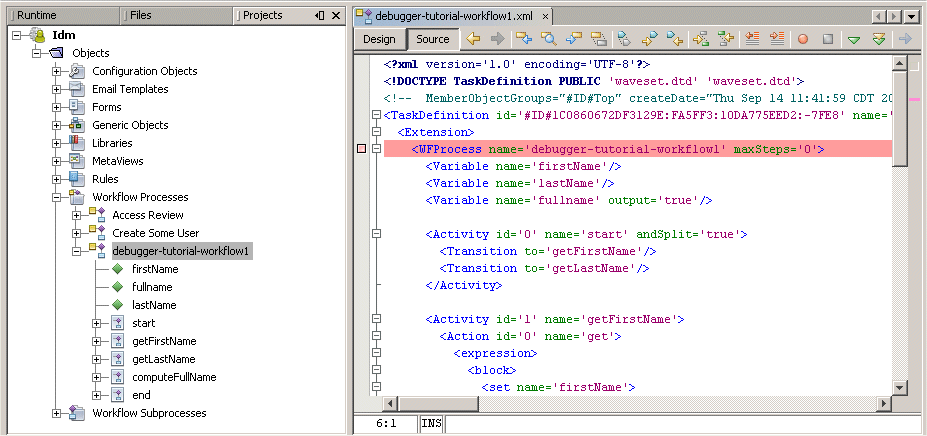Screen dimensions: 927x436
Task: Expand the Forms node
Action: pyautogui.click(x=56, y=107)
